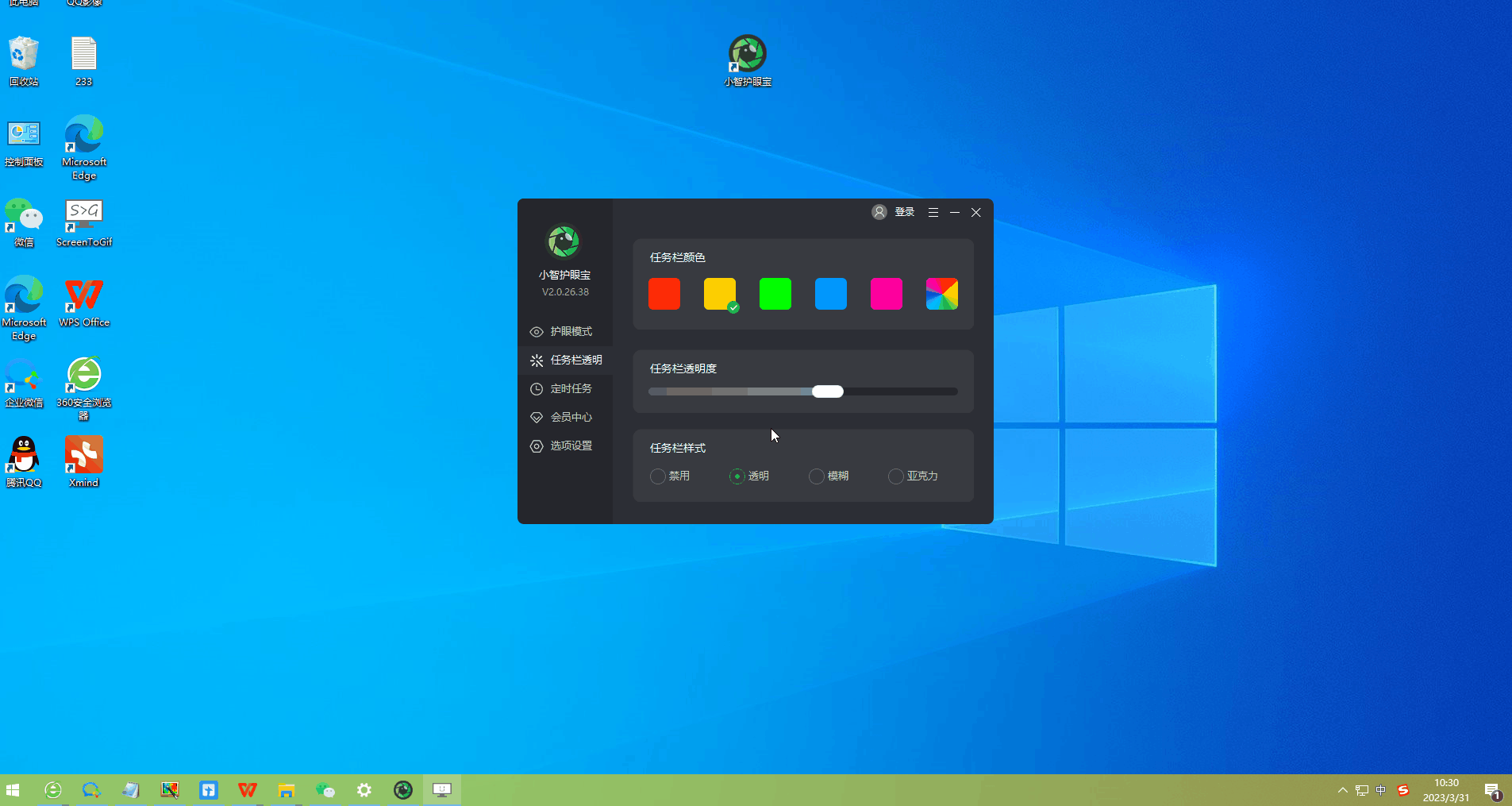Open the hamburger menu in title bar
The width and height of the screenshot is (1512, 806).
(933, 212)
